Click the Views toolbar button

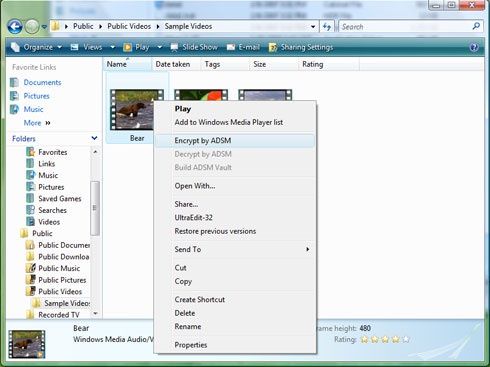[87, 47]
